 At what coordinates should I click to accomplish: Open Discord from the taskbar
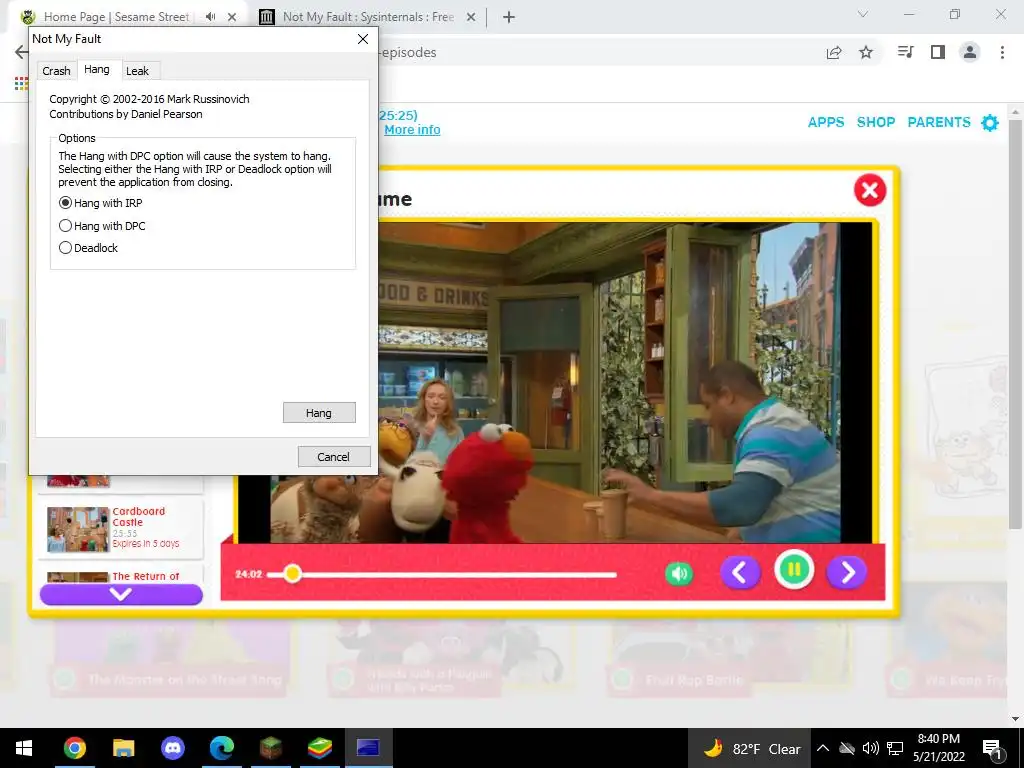pyautogui.click(x=172, y=748)
